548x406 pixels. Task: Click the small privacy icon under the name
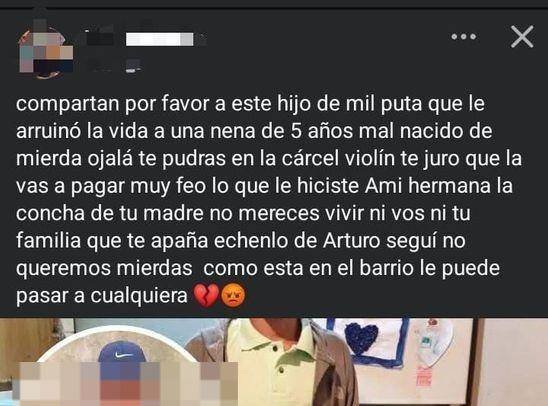(x=133, y=66)
